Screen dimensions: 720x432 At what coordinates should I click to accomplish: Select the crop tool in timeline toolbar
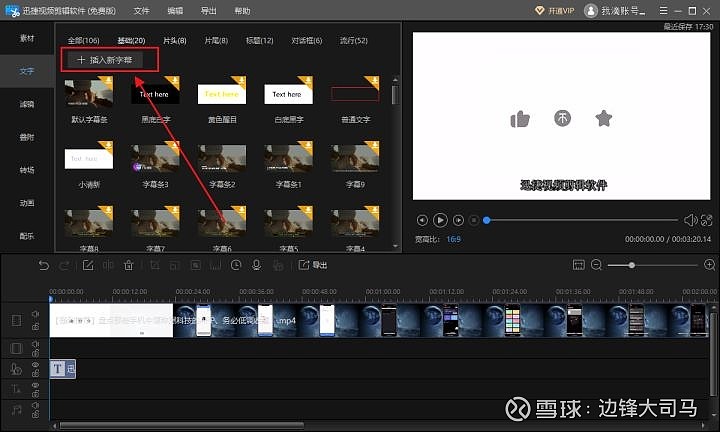(155, 265)
